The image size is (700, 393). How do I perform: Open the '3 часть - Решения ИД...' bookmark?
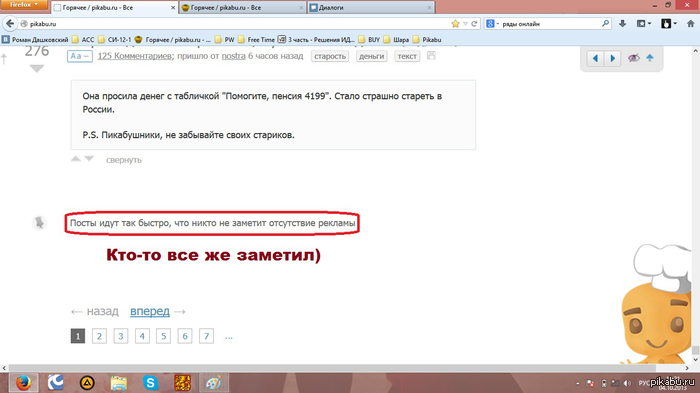point(316,40)
